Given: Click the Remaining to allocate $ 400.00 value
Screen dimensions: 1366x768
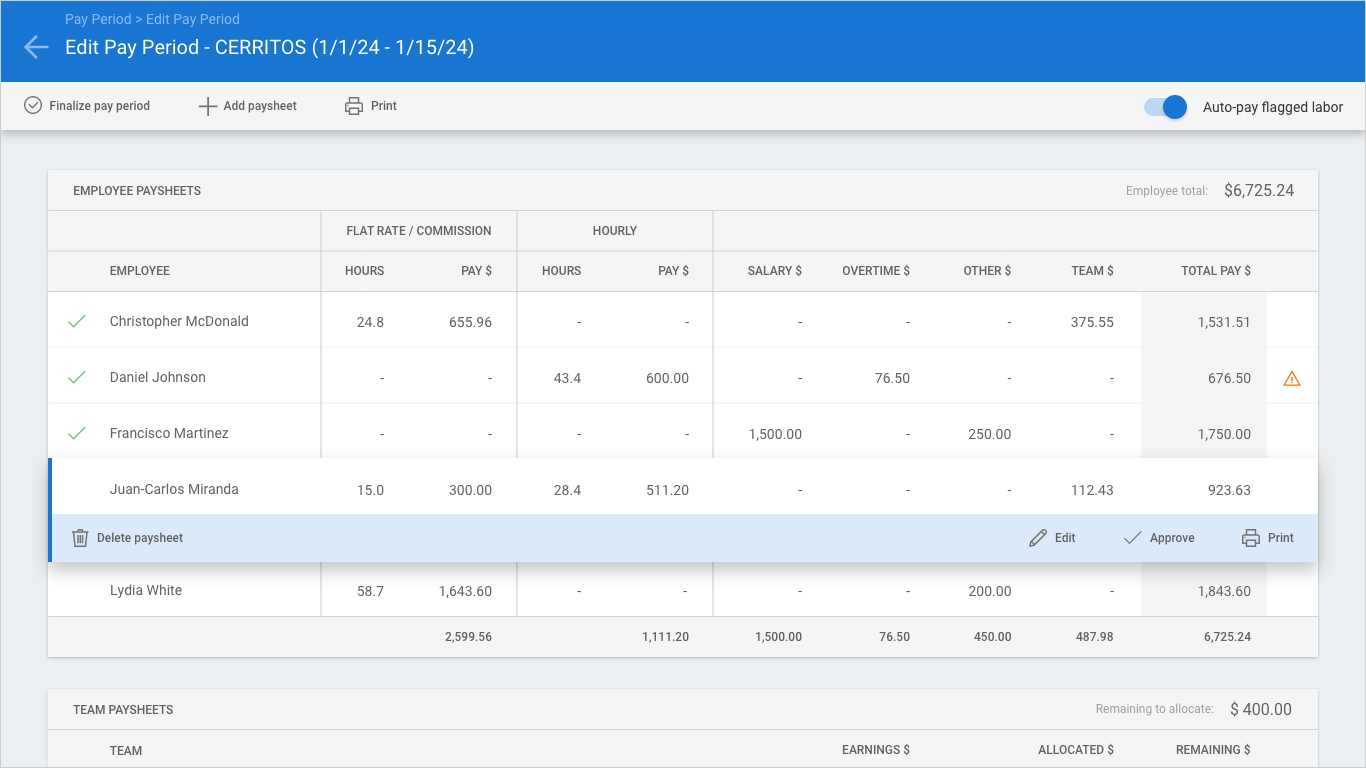Looking at the screenshot, I should pyautogui.click(x=1261, y=709).
